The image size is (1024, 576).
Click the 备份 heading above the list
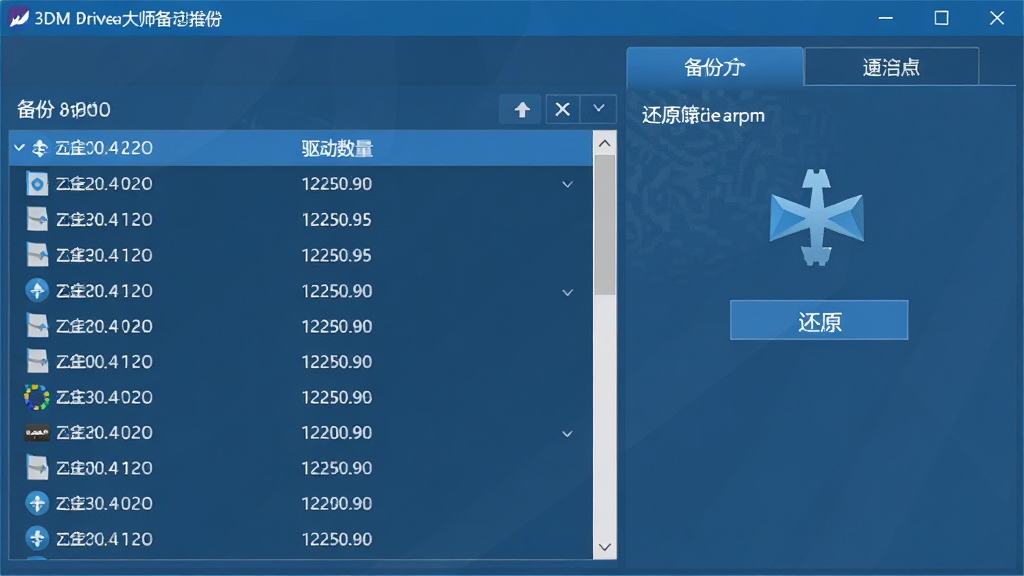63,109
